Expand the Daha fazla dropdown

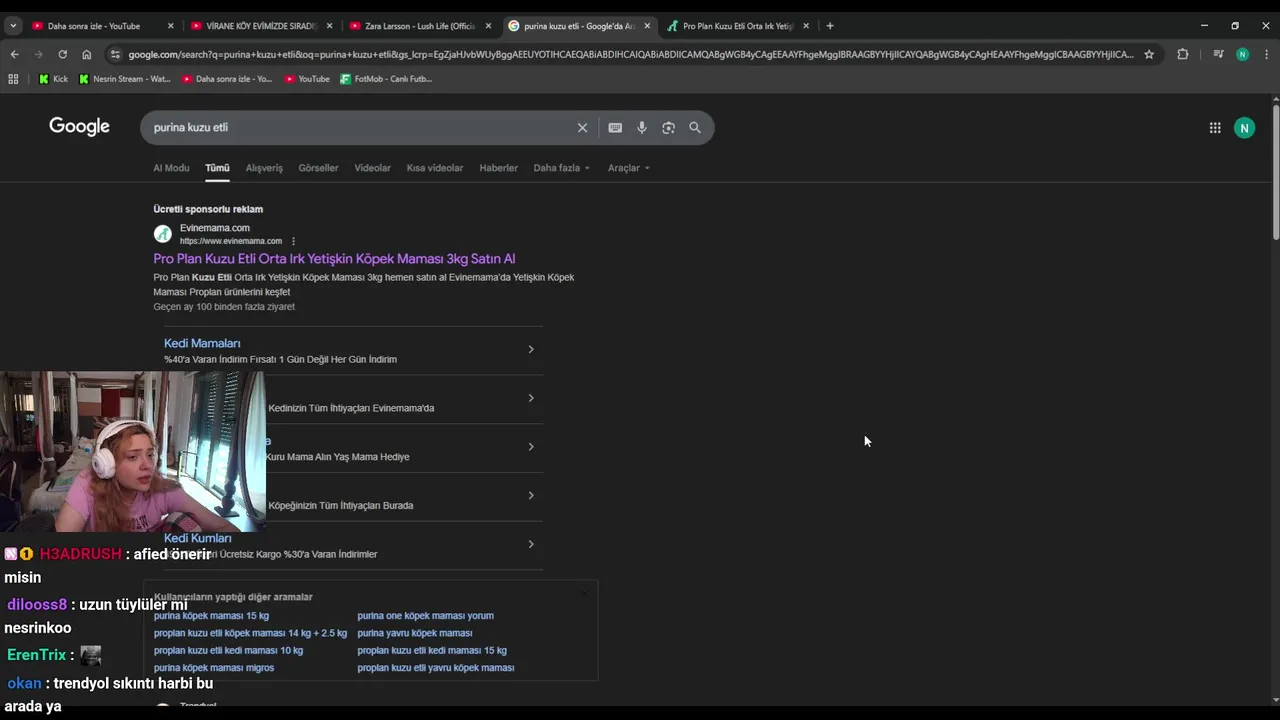pyautogui.click(x=562, y=168)
